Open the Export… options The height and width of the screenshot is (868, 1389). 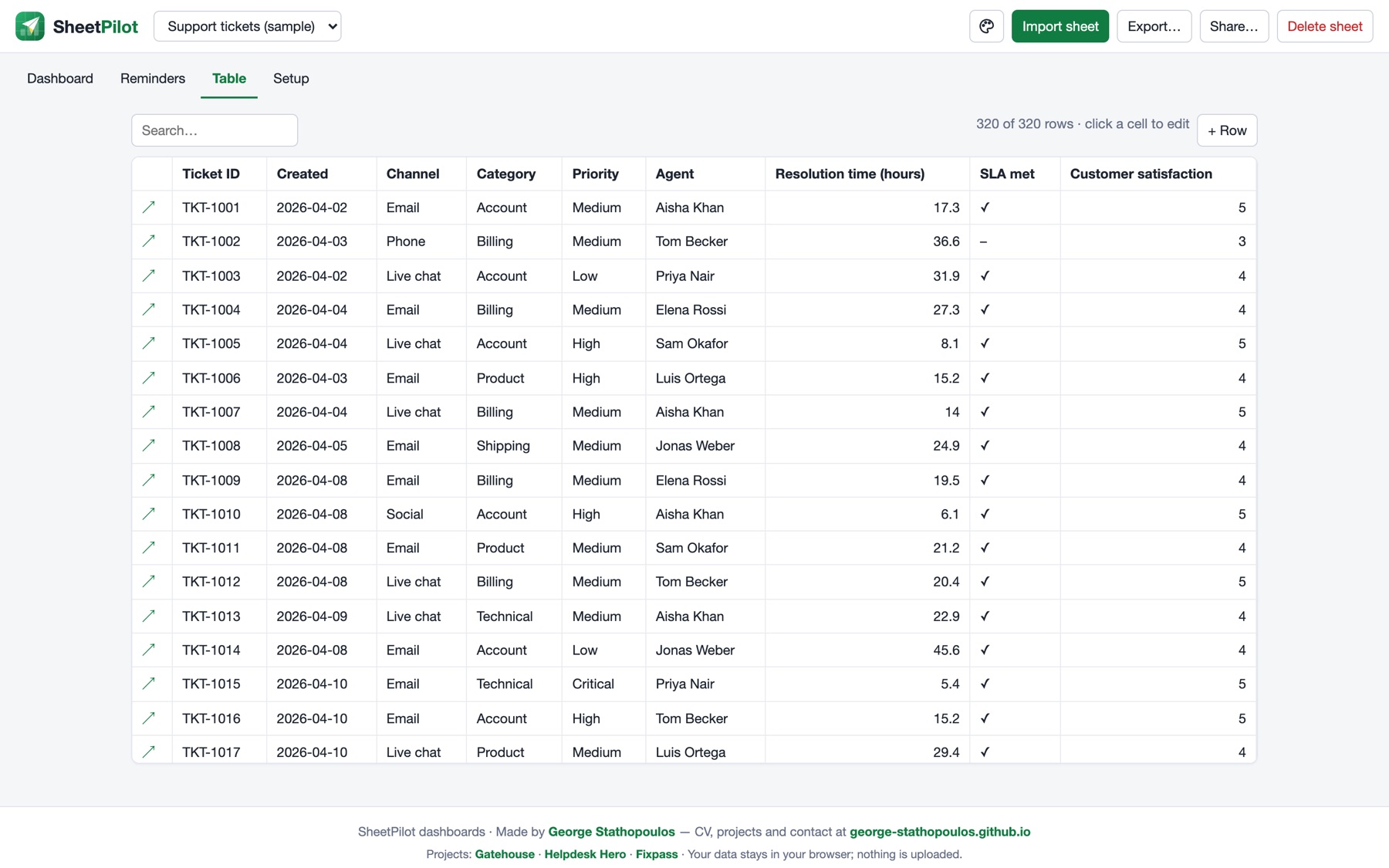pyautogui.click(x=1154, y=26)
